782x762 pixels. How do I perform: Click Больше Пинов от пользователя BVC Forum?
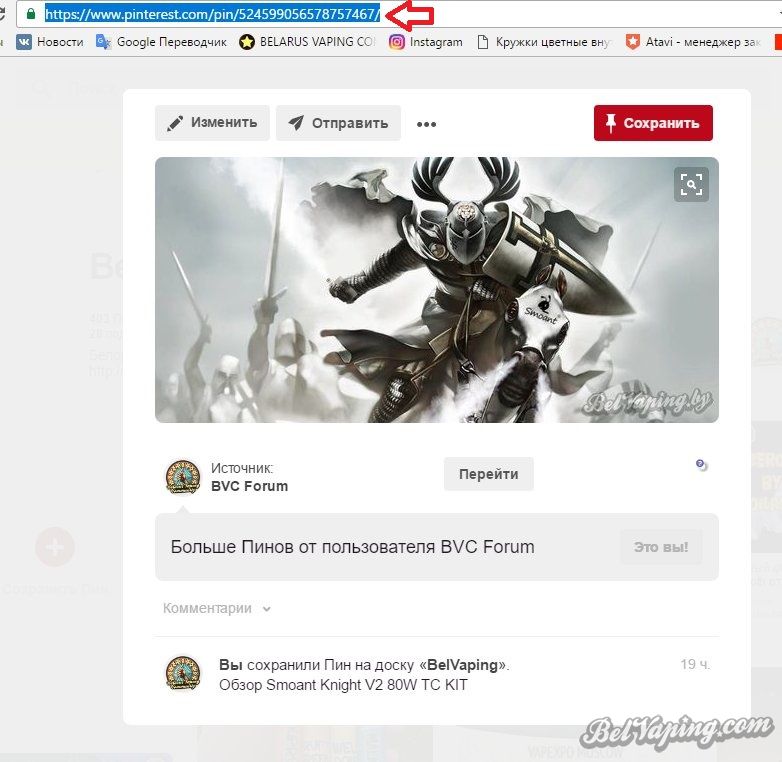tap(352, 547)
